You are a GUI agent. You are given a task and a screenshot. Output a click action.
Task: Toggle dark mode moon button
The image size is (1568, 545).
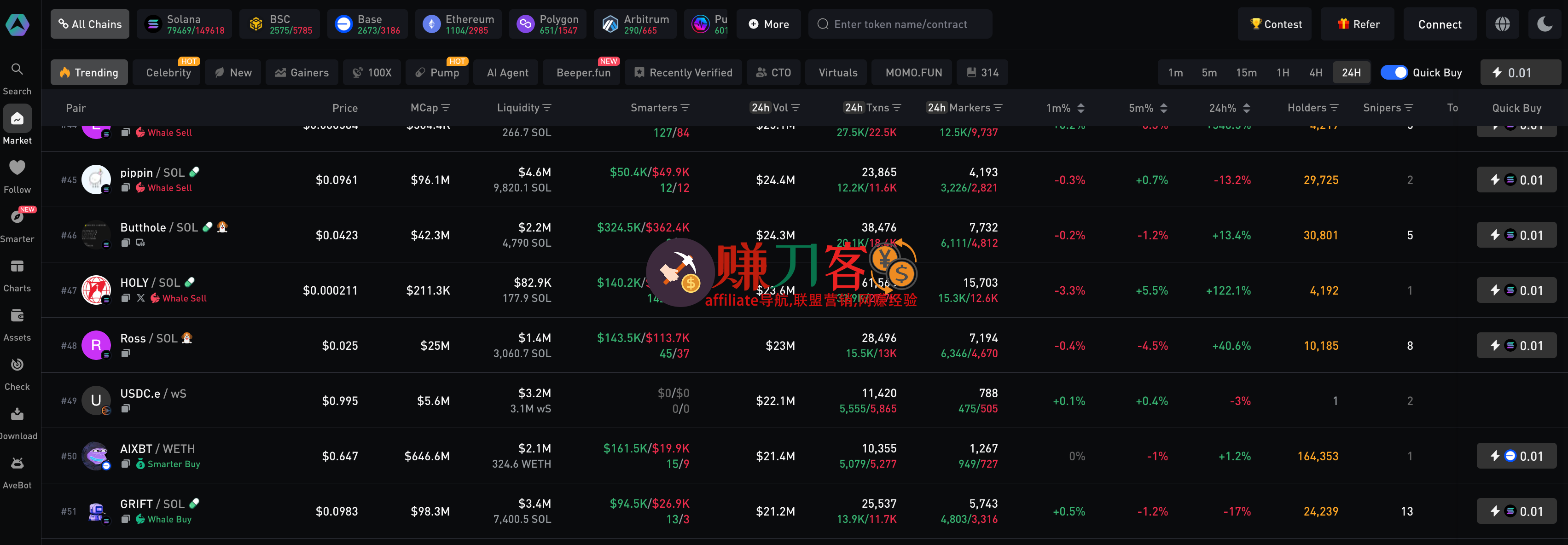(1545, 24)
